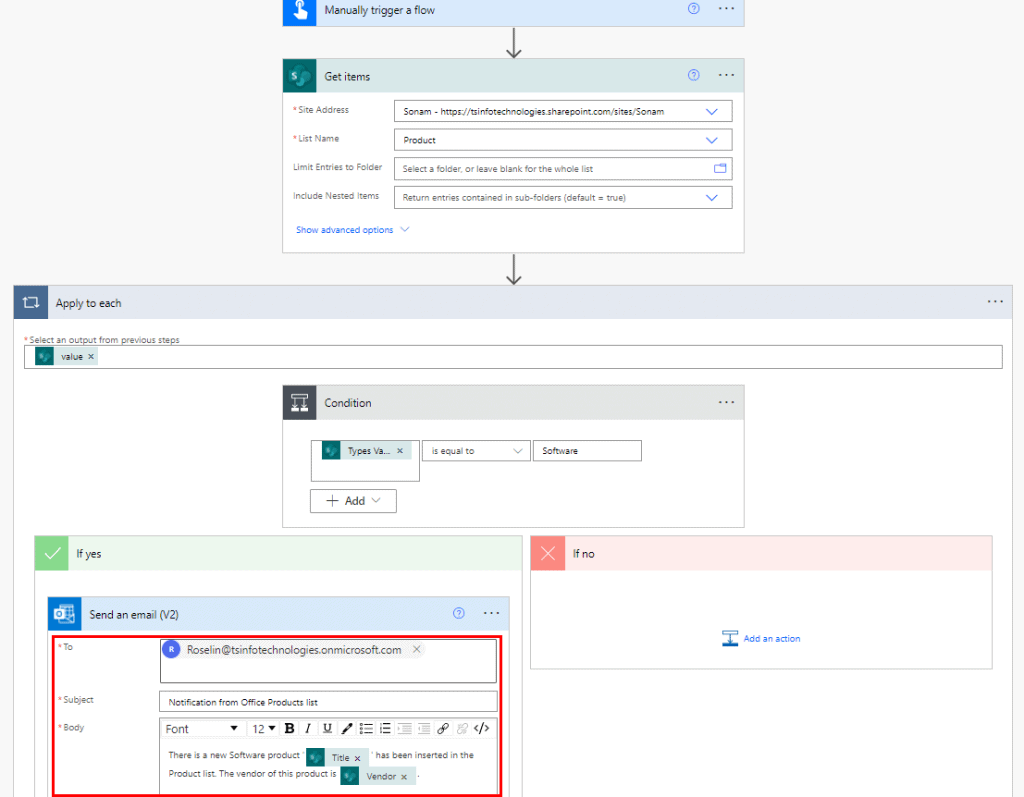Expand the Site Address dropdown

712,112
